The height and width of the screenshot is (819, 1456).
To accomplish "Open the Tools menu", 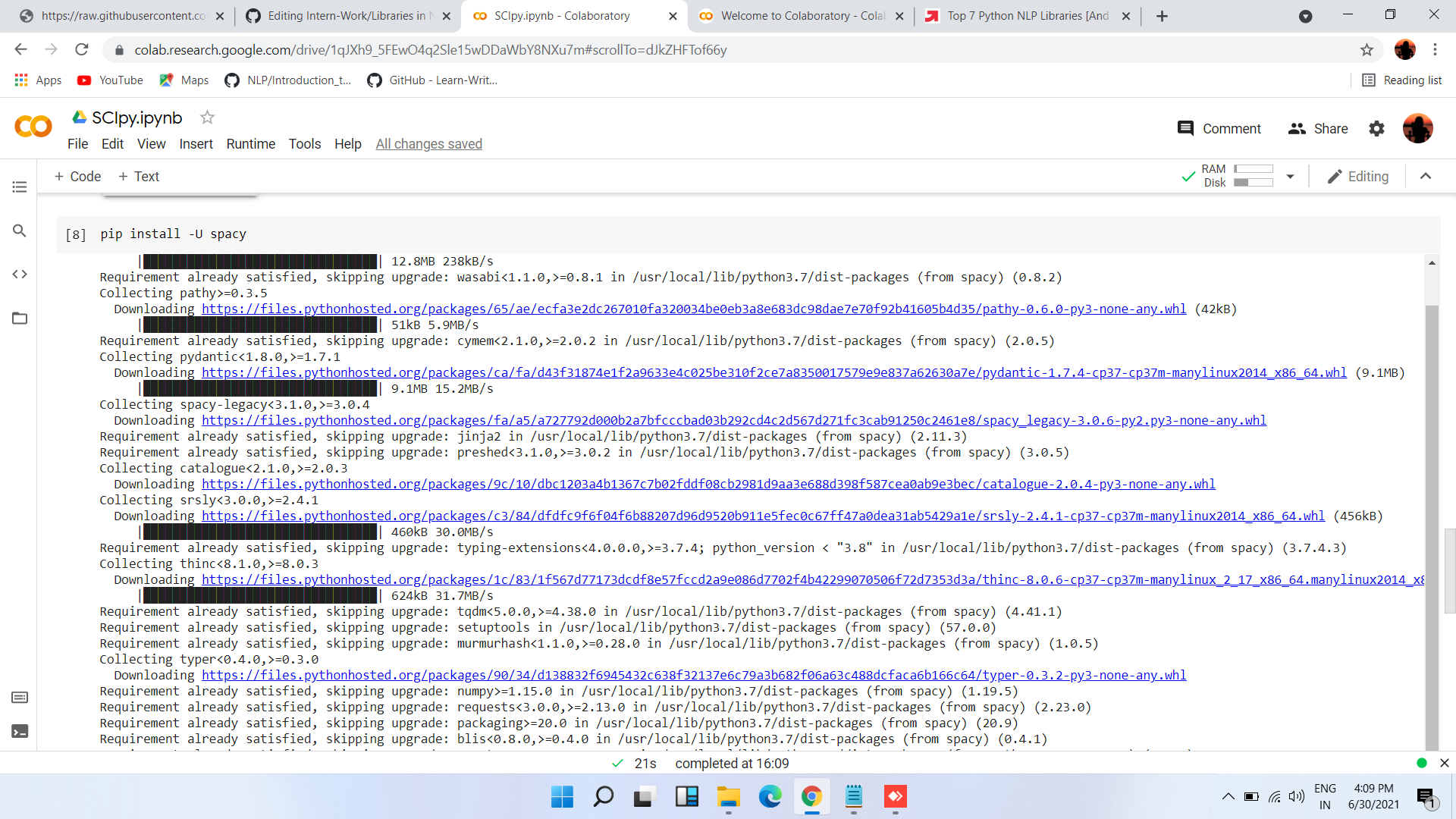I will (304, 144).
